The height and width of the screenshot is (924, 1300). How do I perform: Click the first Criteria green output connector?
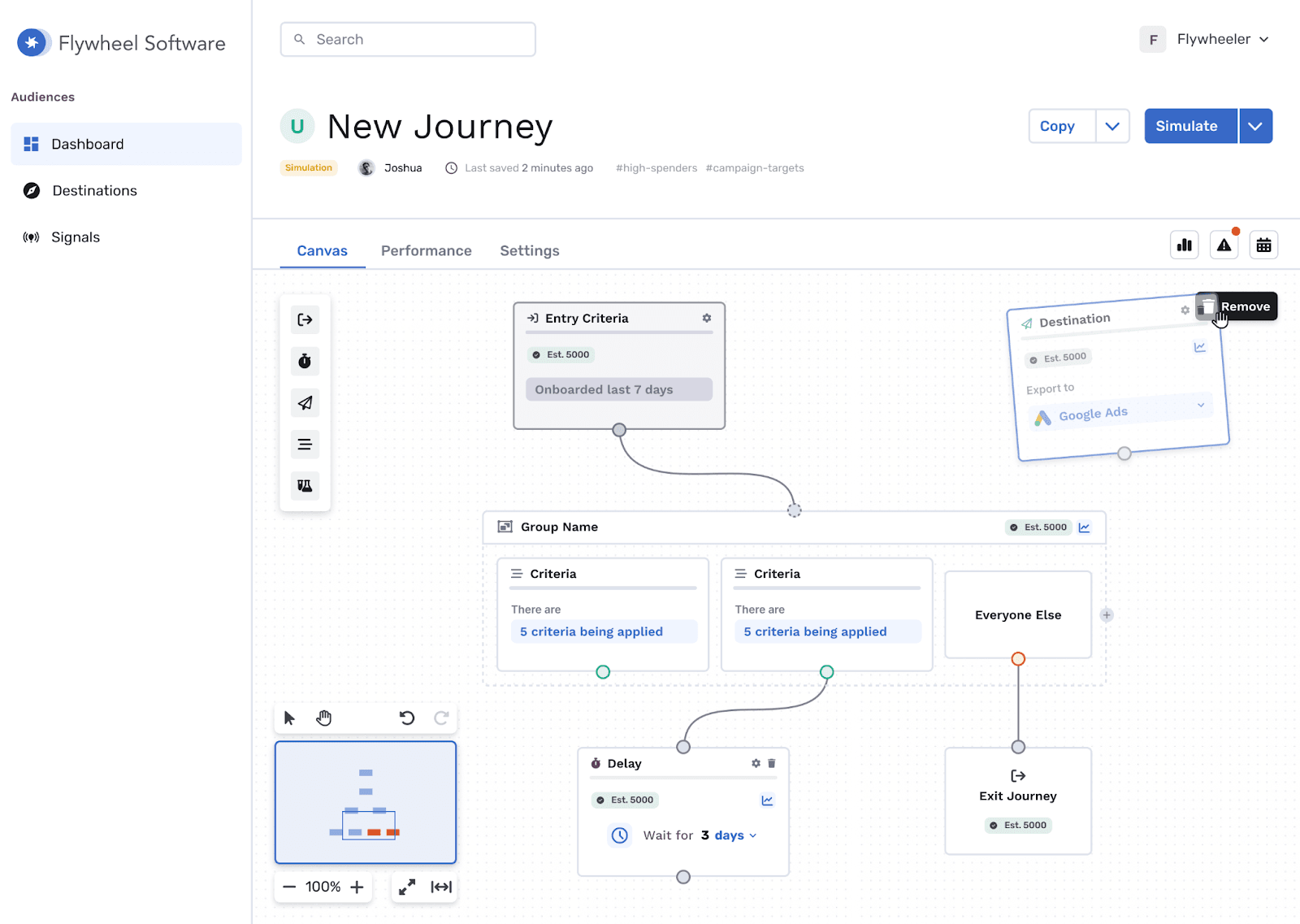tap(603, 672)
